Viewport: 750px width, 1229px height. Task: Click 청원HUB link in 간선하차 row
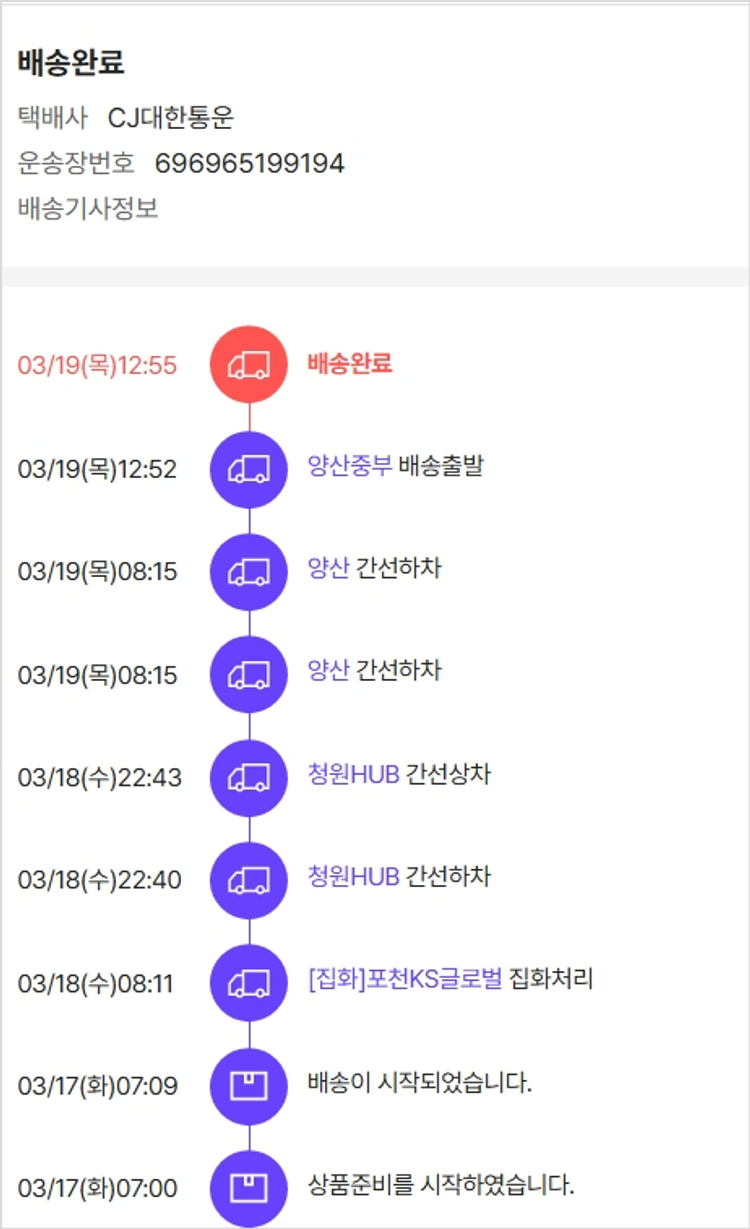coord(354,877)
